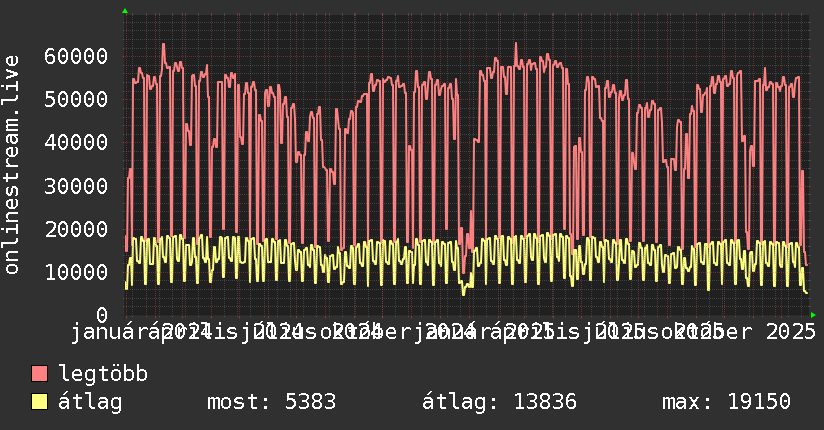Click the yellow átlag legend swatch

point(40,402)
